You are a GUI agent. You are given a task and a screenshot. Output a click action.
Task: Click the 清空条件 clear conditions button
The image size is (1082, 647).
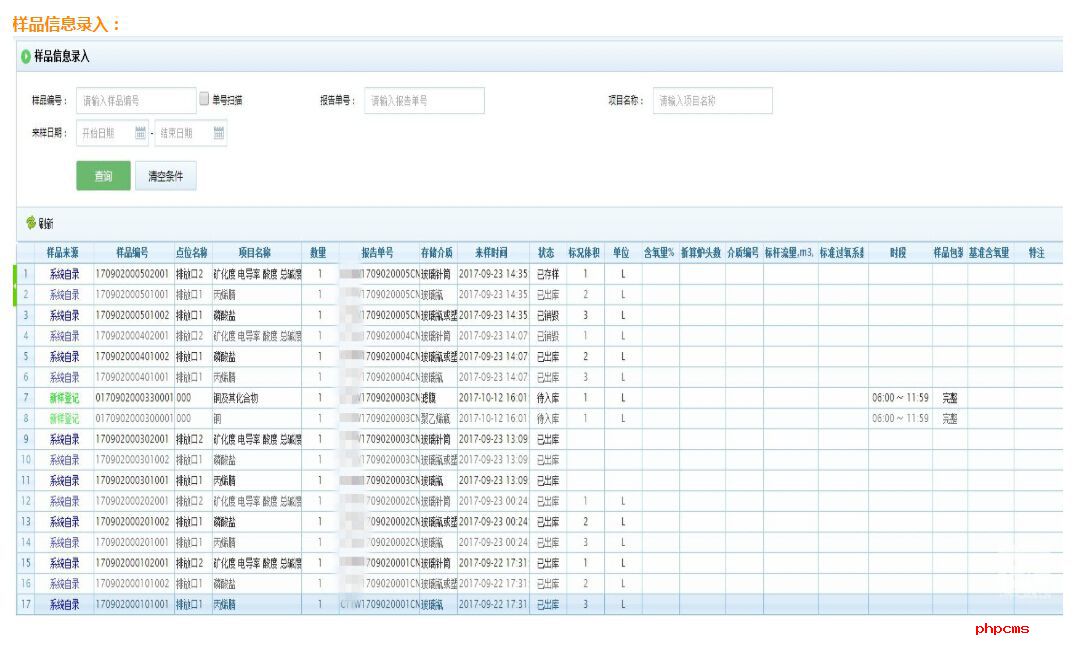click(x=167, y=175)
